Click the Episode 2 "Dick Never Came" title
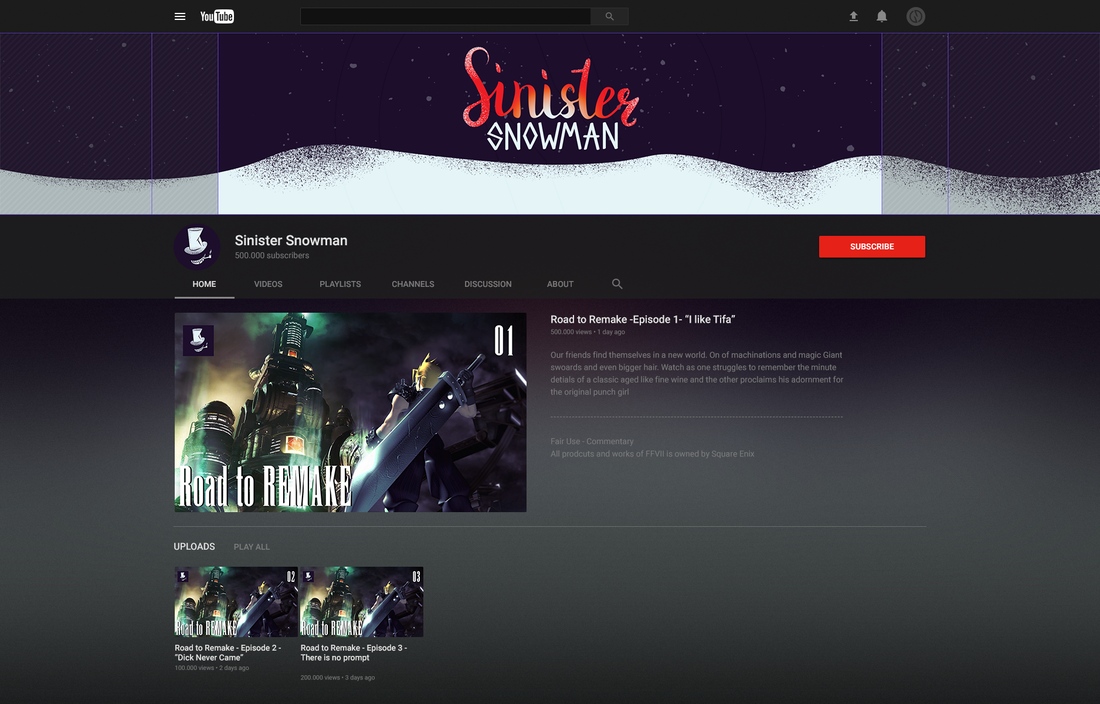This screenshot has height=704, width=1100. 228,653
